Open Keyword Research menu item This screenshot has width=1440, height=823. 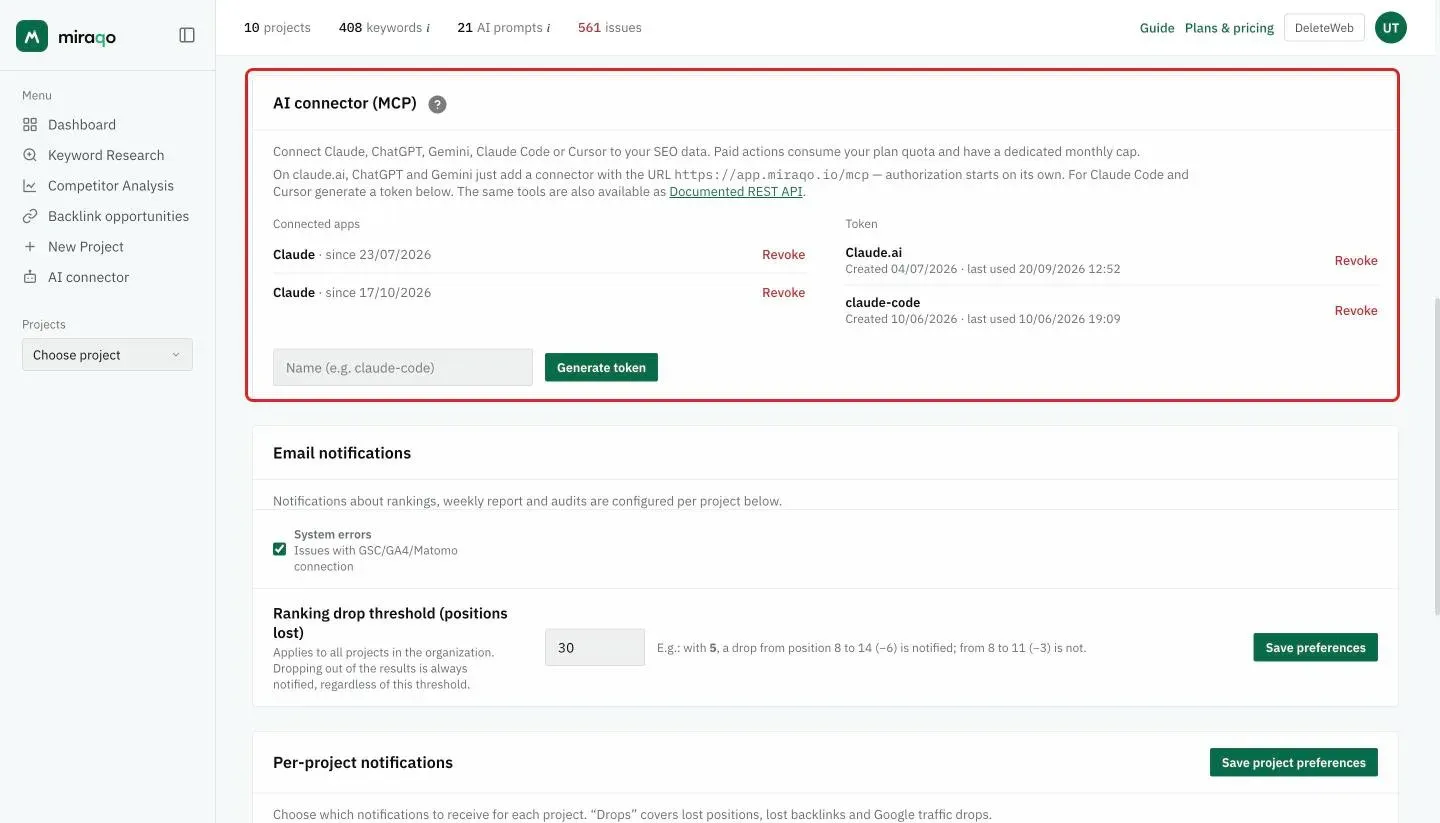106,155
